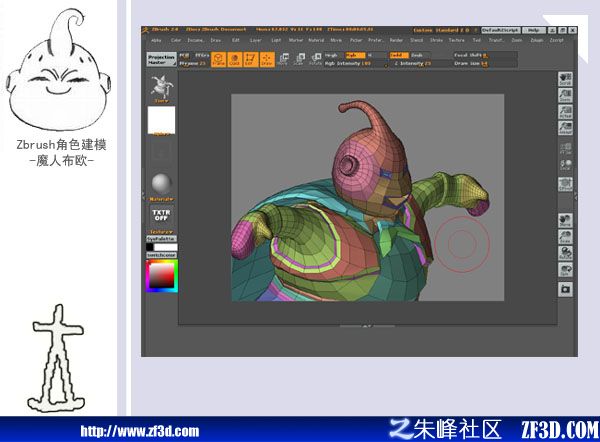
Task: Open the Stencil menu
Action: click(x=416, y=40)
